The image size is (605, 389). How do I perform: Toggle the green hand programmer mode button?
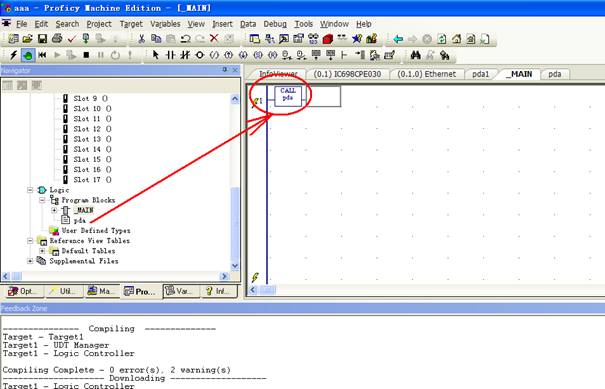[x=28, y=55]
